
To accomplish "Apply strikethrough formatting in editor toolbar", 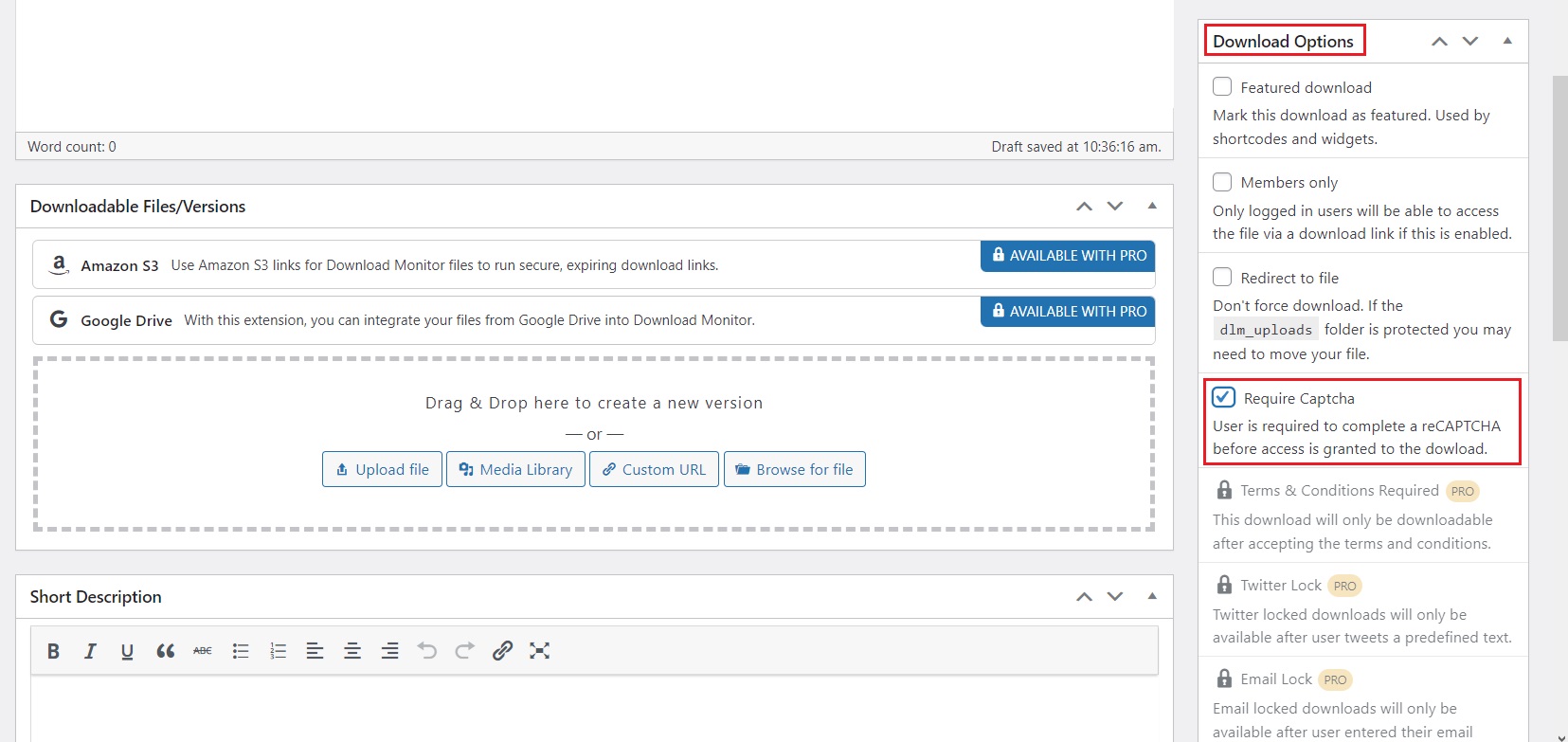I will pyautogui.click(x=203, y=651).
